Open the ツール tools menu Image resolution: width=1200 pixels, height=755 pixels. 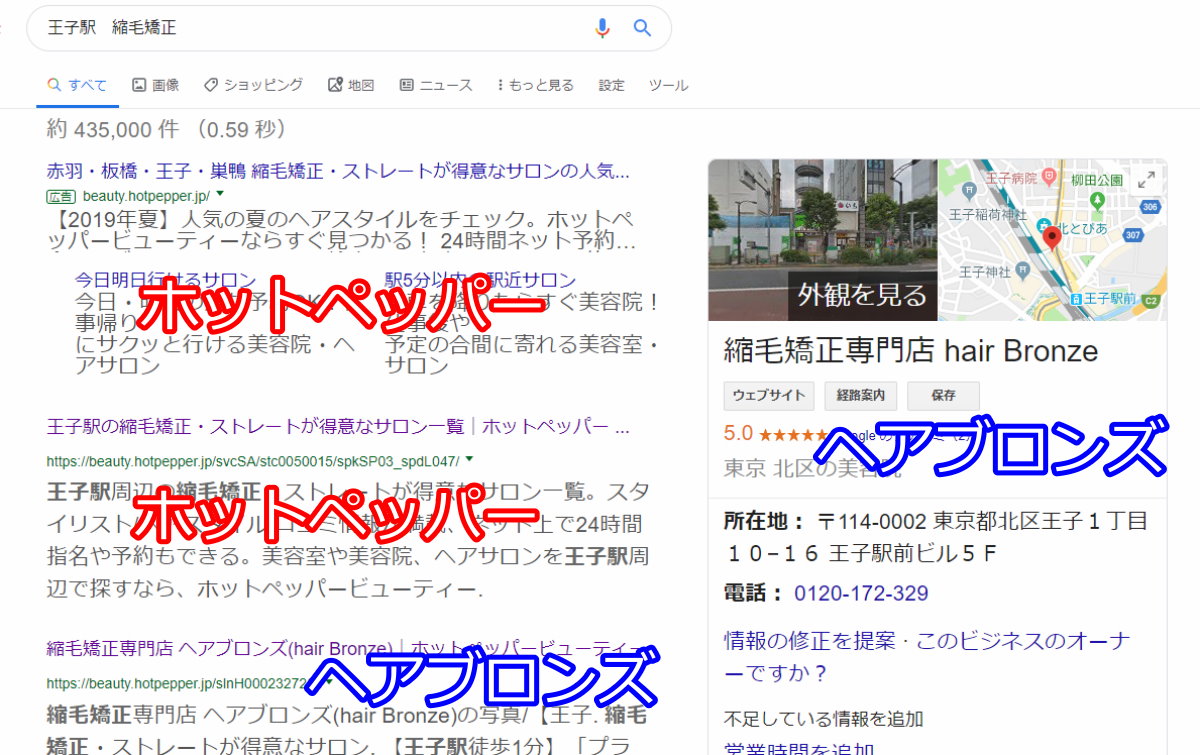click(x=668, y=86)
